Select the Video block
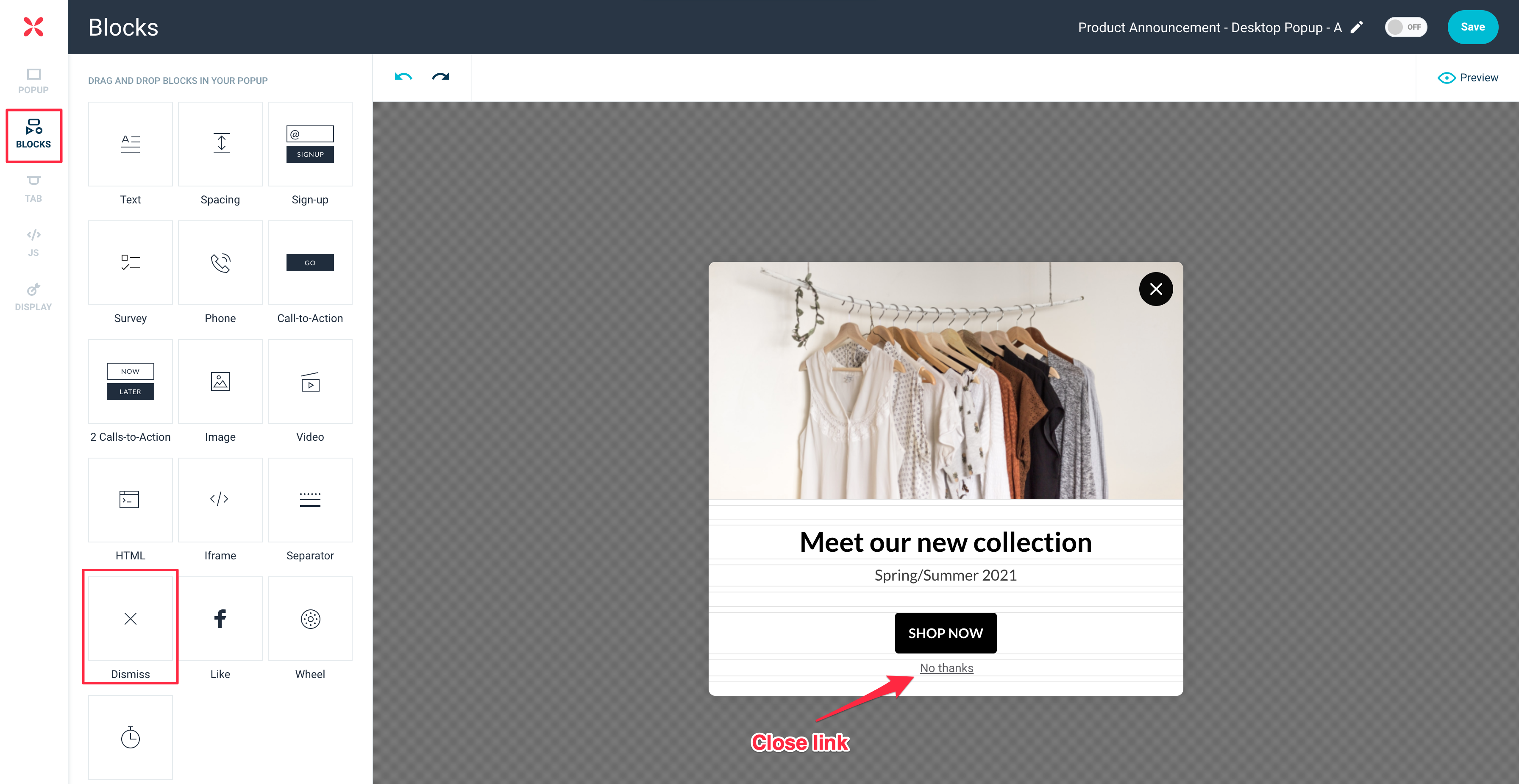The width and height of the screenshot is (1519, 784). (x=310, y=381)
